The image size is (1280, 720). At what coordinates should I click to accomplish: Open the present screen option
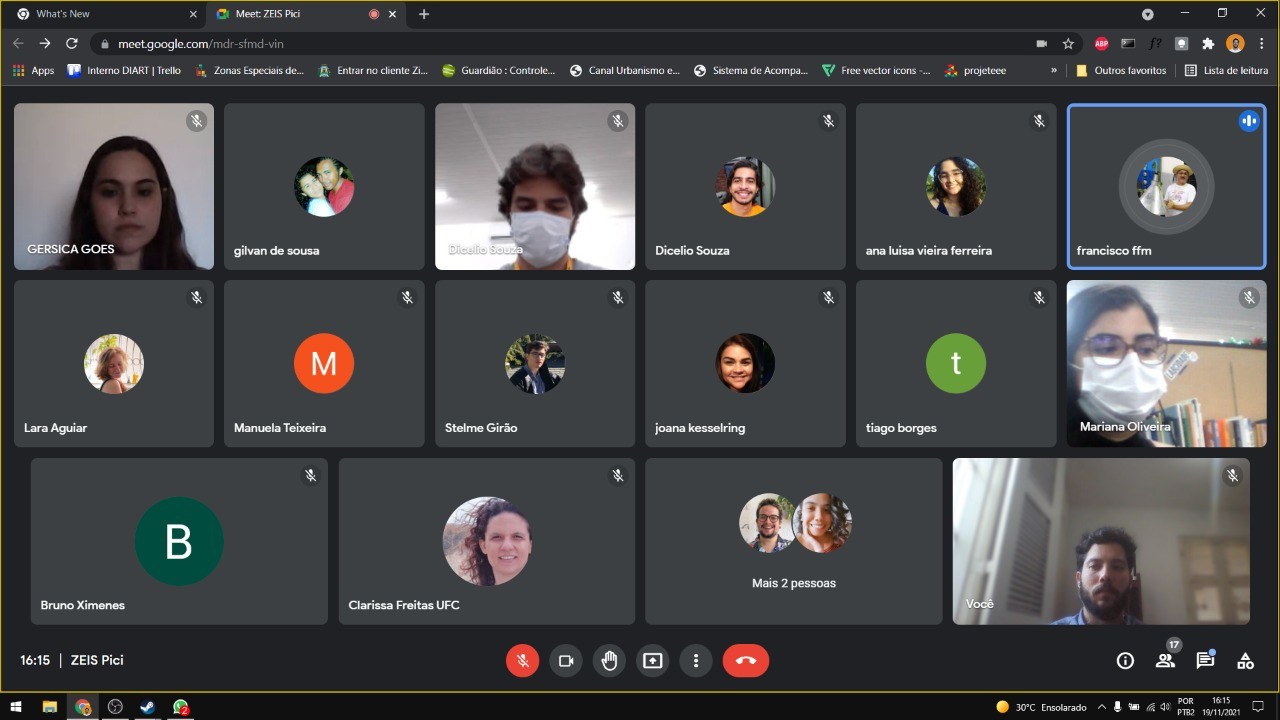point(652,661)
